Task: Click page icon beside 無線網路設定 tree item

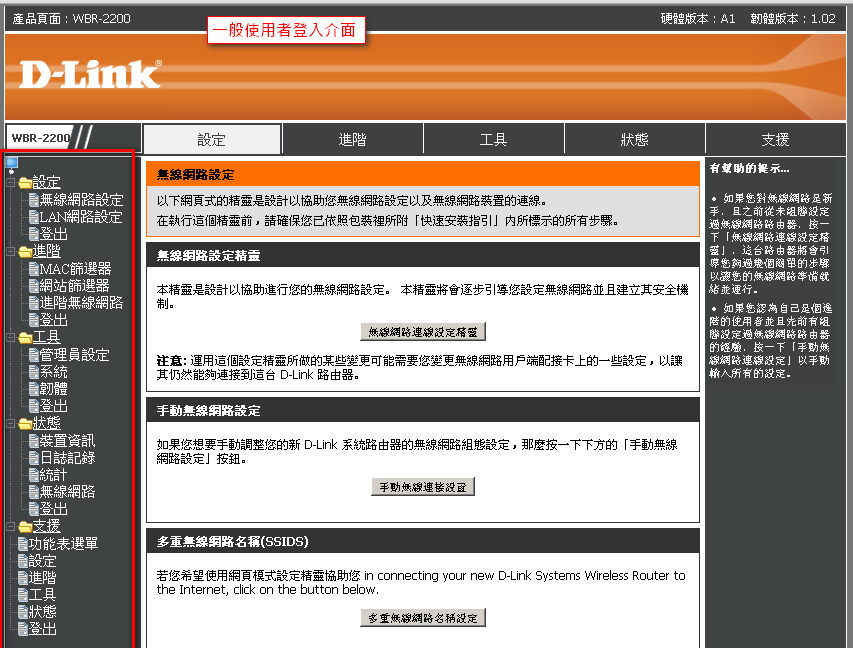Action: coord(34,200)
